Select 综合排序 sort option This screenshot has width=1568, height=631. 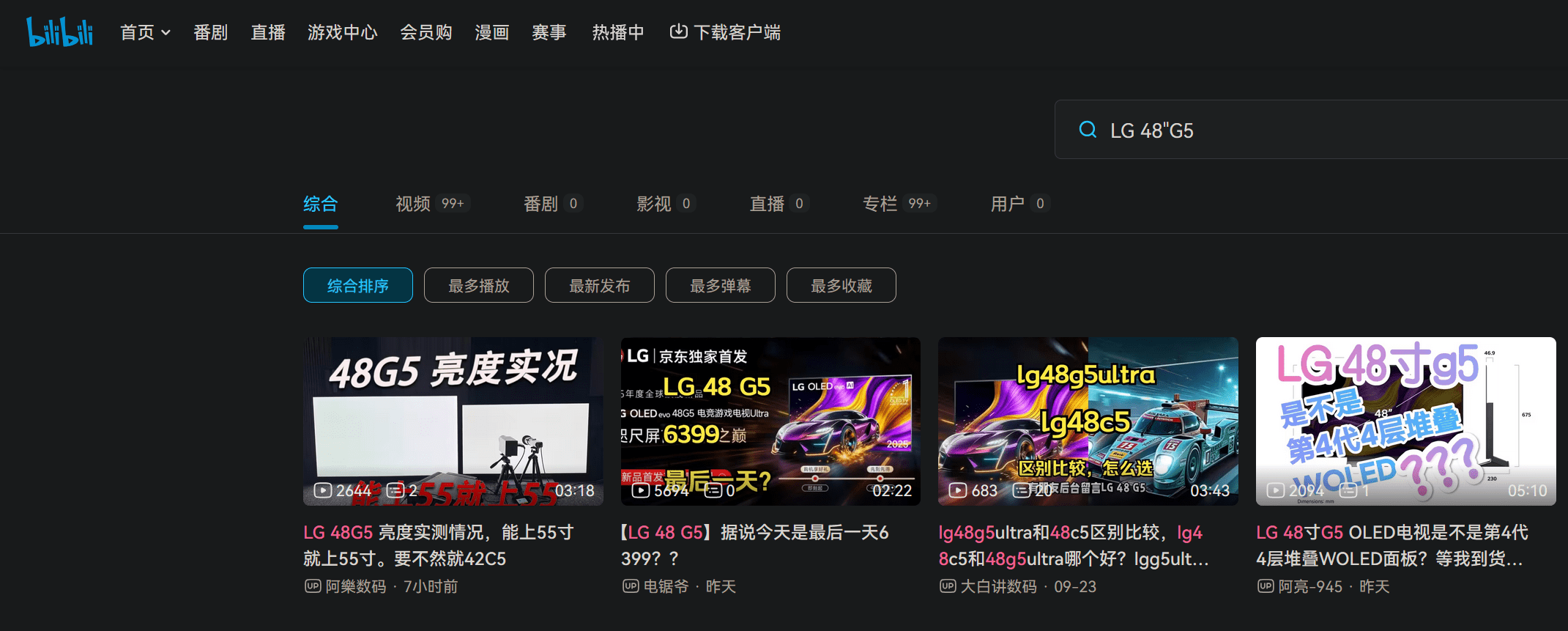coord(358,285)
